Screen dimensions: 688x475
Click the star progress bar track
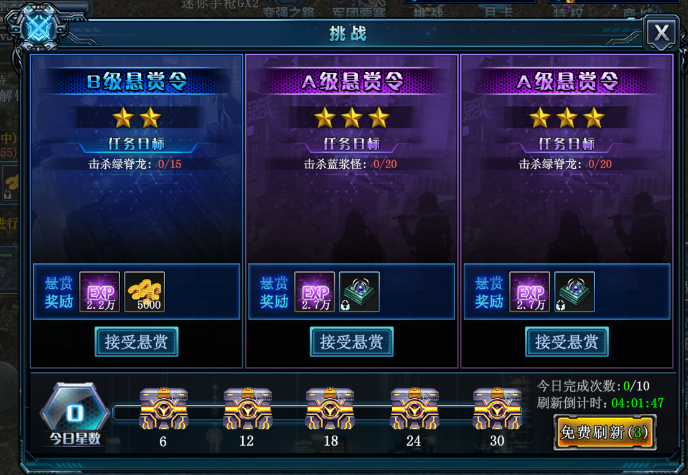(x=317, y=413)
